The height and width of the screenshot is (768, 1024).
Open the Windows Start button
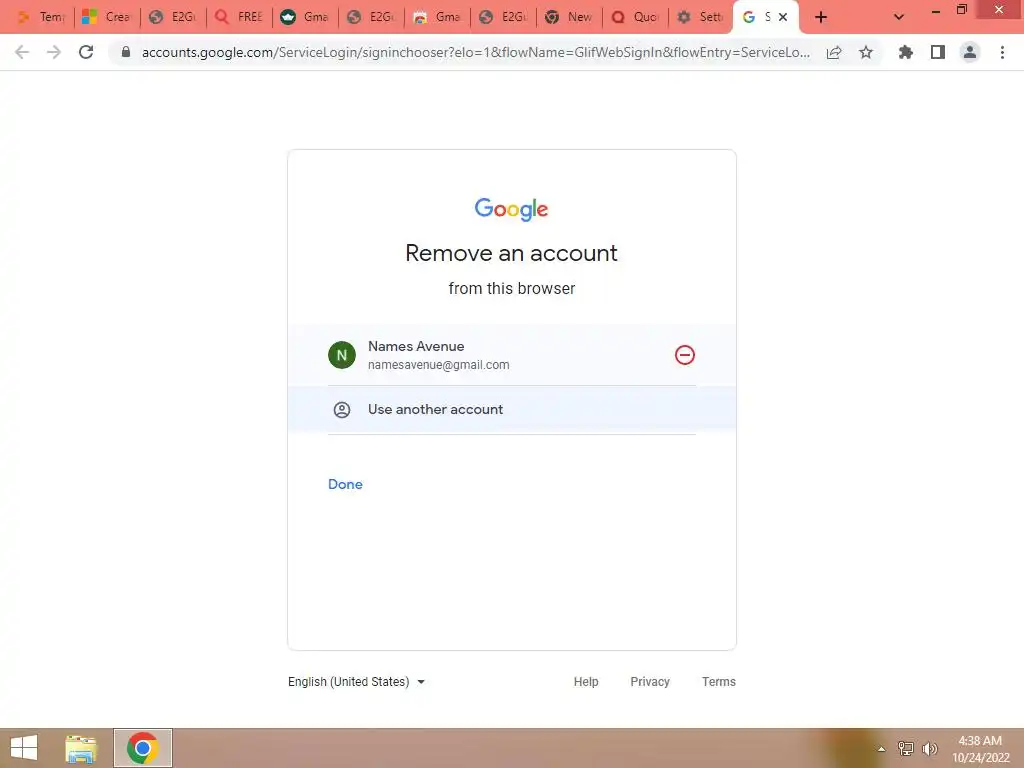click(24, 748)
